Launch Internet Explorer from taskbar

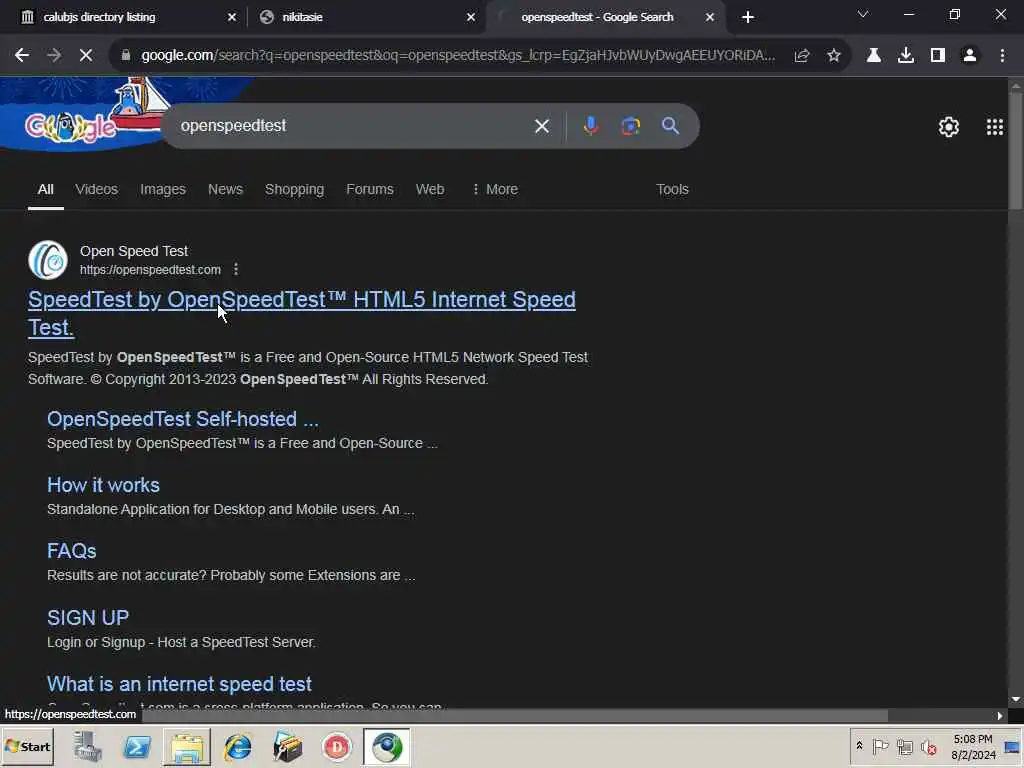(238, 746)
